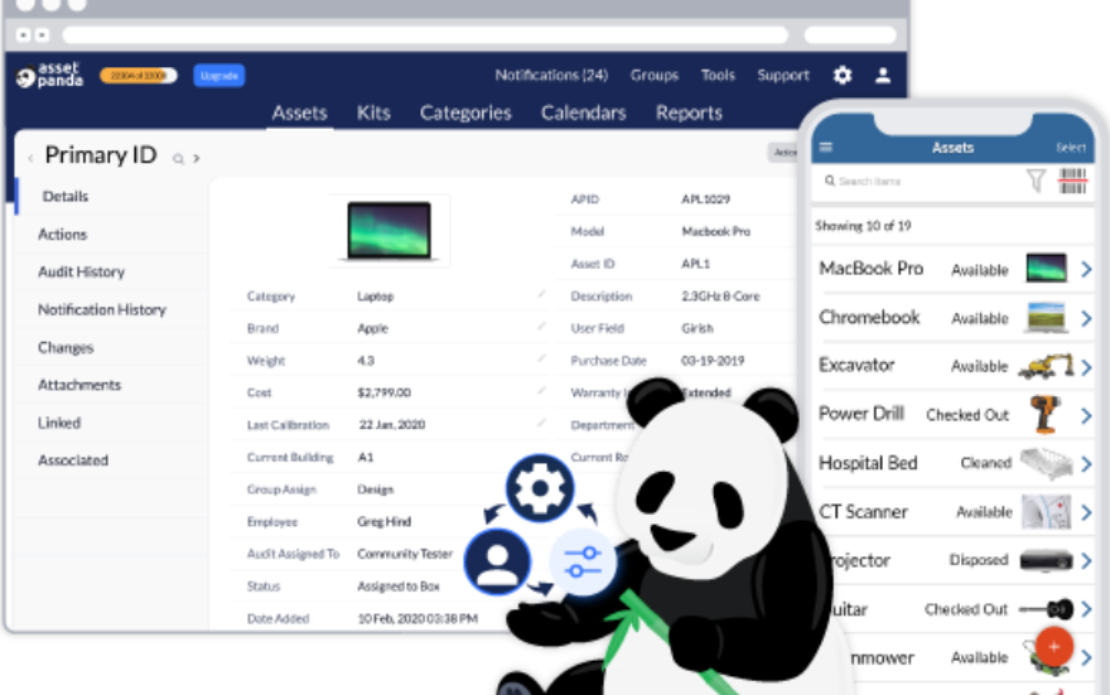1110x695 pixels.
Task: Click the usage progress pill showing 2204 of 3000
Action: 138,74
